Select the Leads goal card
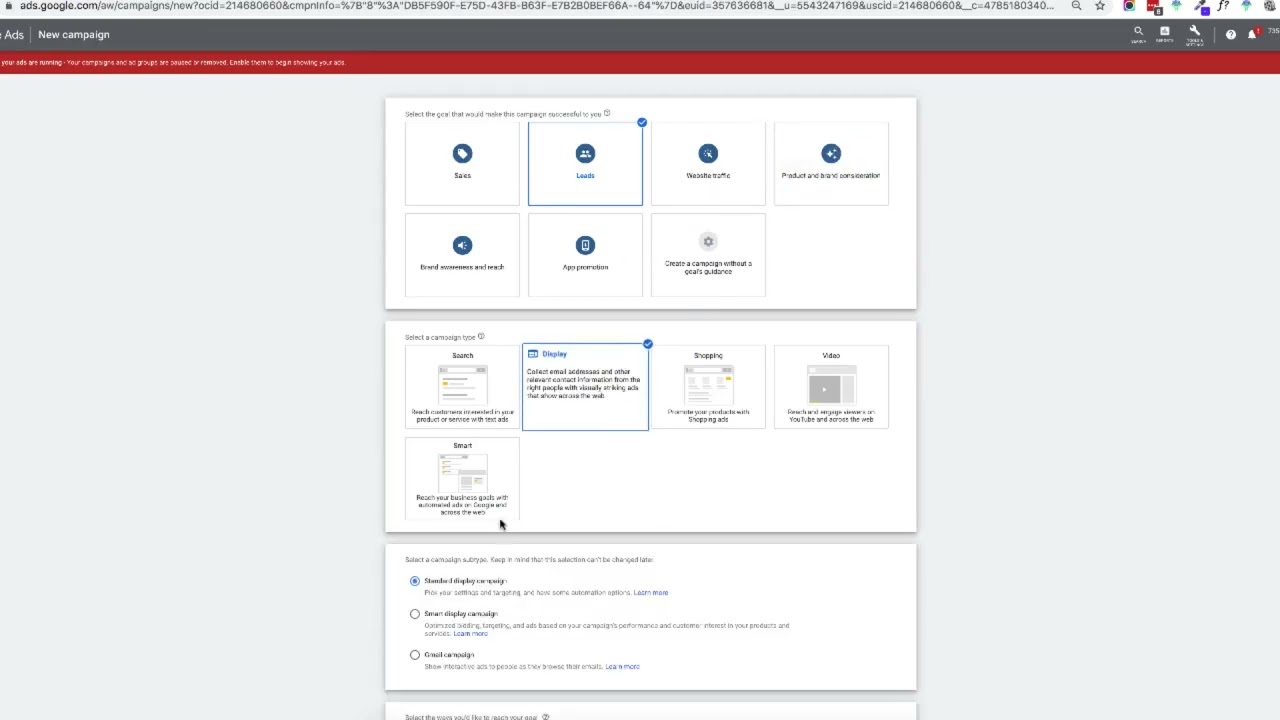The height and width of the screenshot is (720, 1280). (x=585, y=164)
